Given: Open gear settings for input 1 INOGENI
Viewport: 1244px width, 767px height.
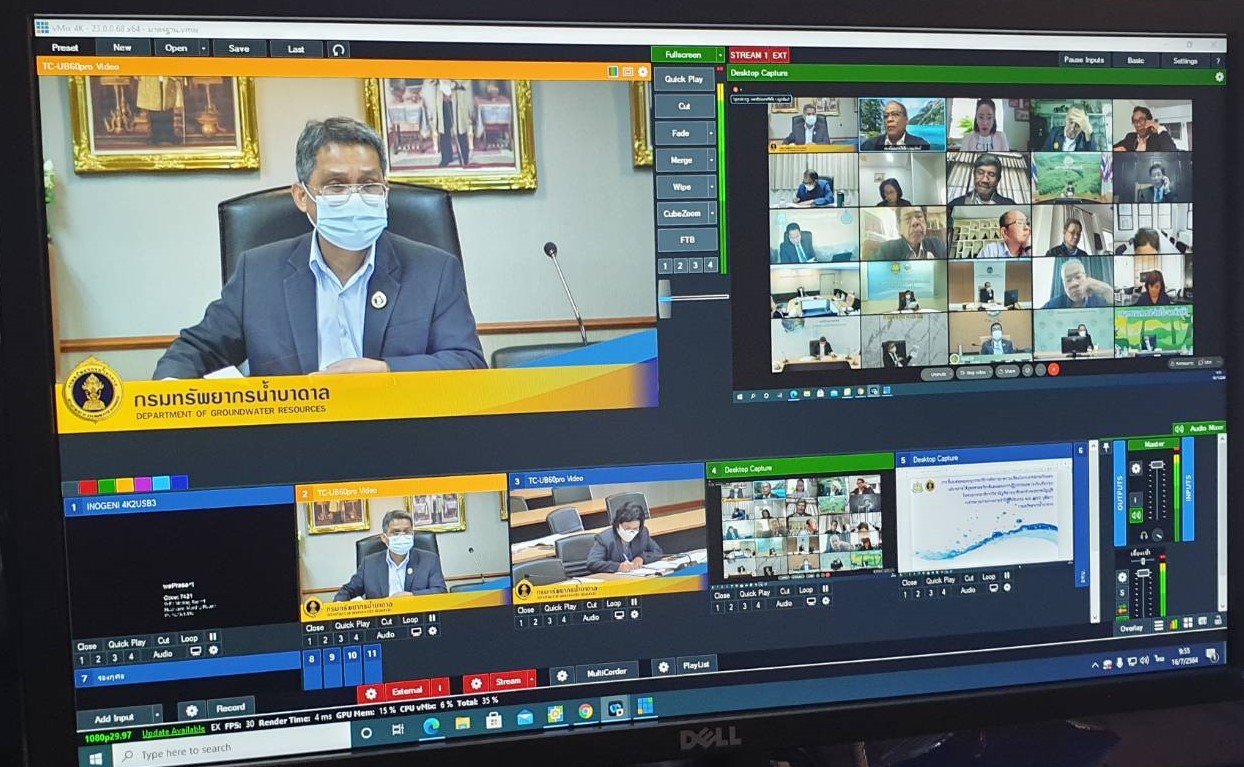Looking at the screenshot, I should click(x=213, y=650).
